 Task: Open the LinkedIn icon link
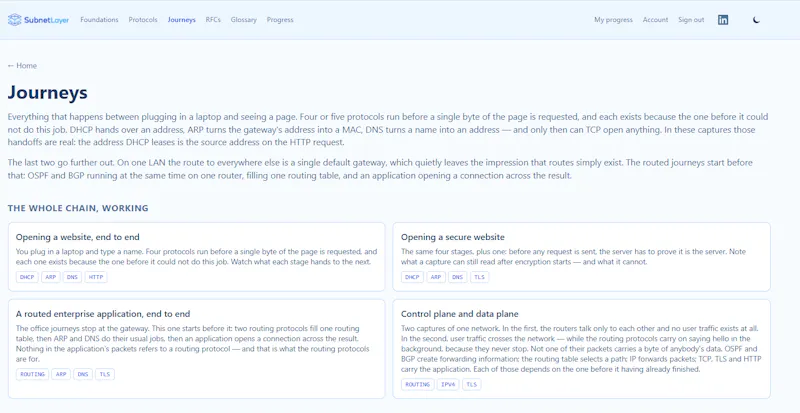pos(723,20)
